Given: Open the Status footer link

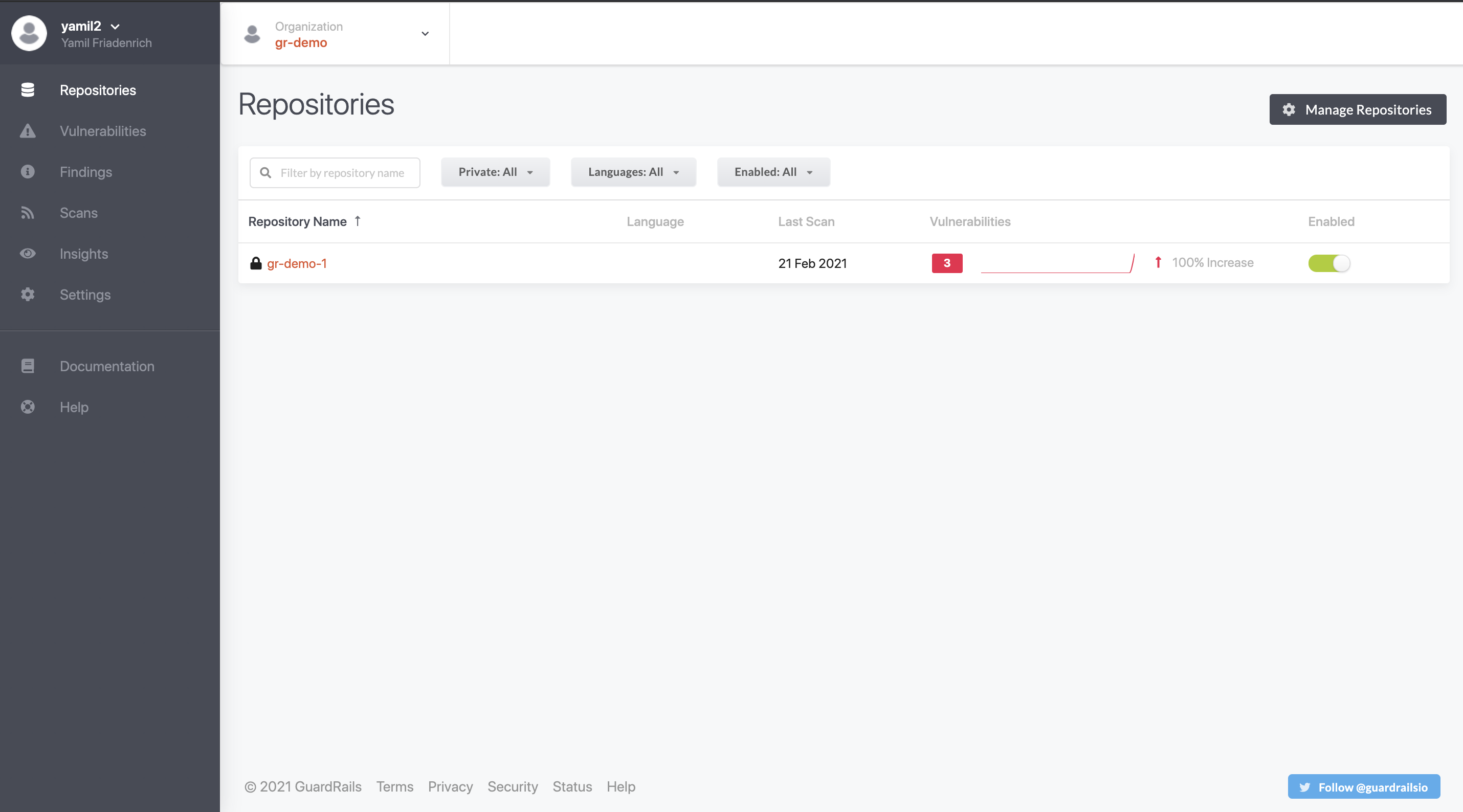Looking at the screenshot, I should tap(572, 786).
